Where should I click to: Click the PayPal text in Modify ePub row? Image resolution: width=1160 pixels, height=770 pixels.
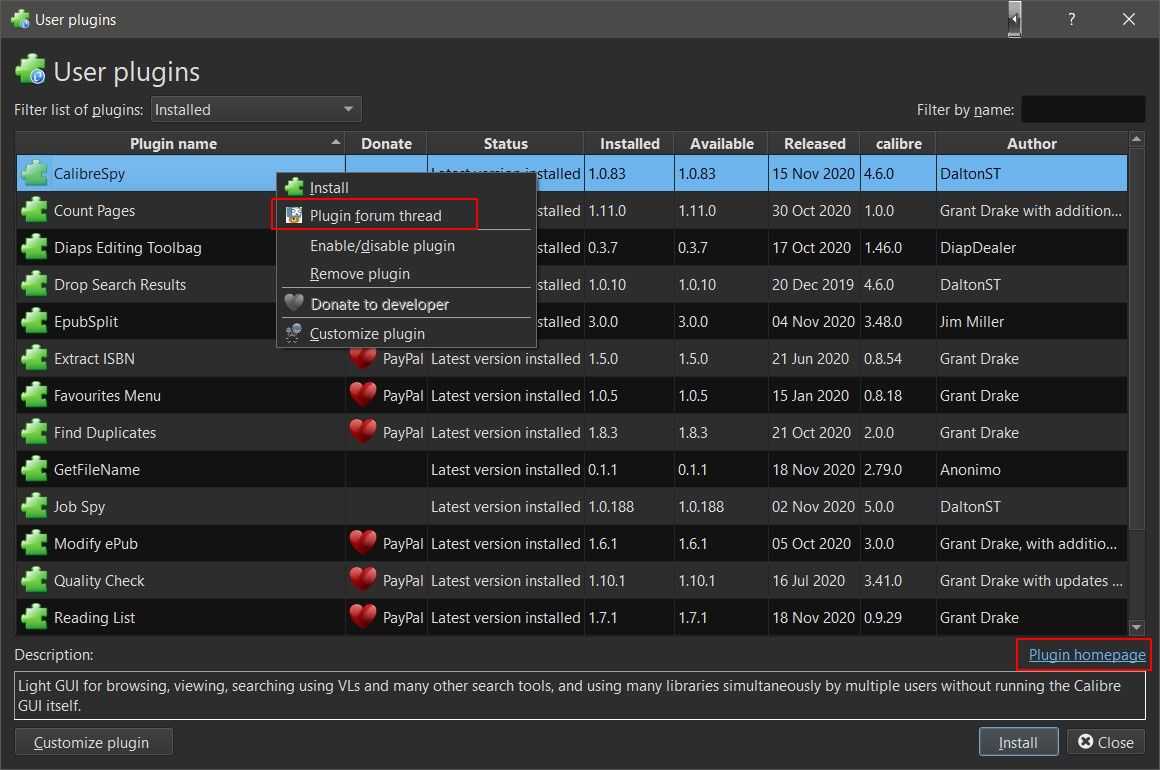402,544
